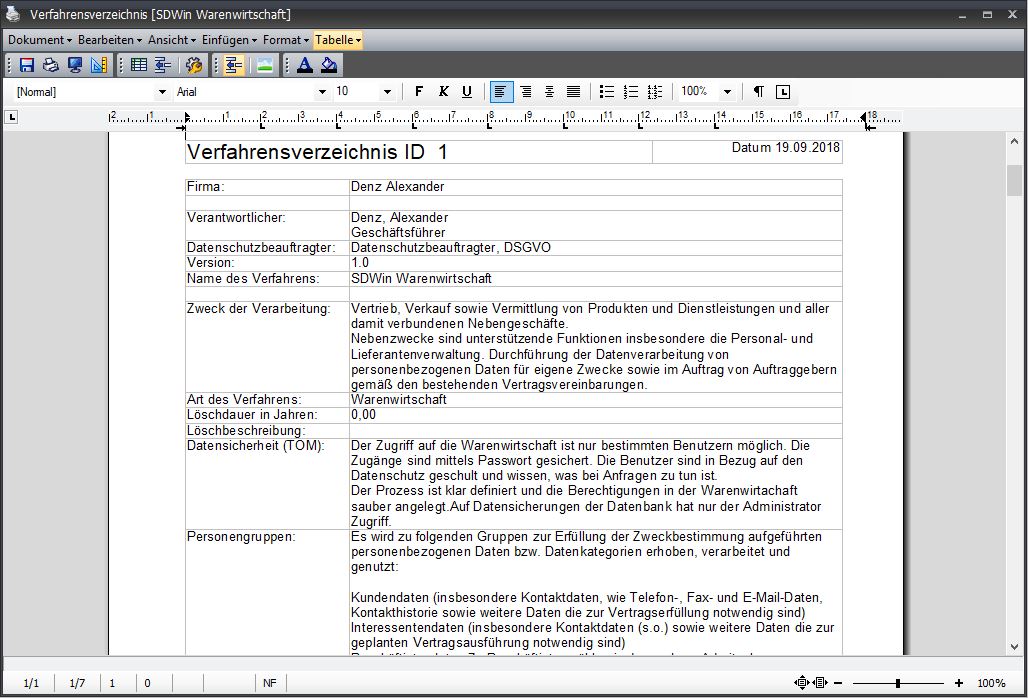This screenshot has height=698, width=1028.
Task: Click the tab type selector at the ruler's left end
Action: click(x=12, y=118)
